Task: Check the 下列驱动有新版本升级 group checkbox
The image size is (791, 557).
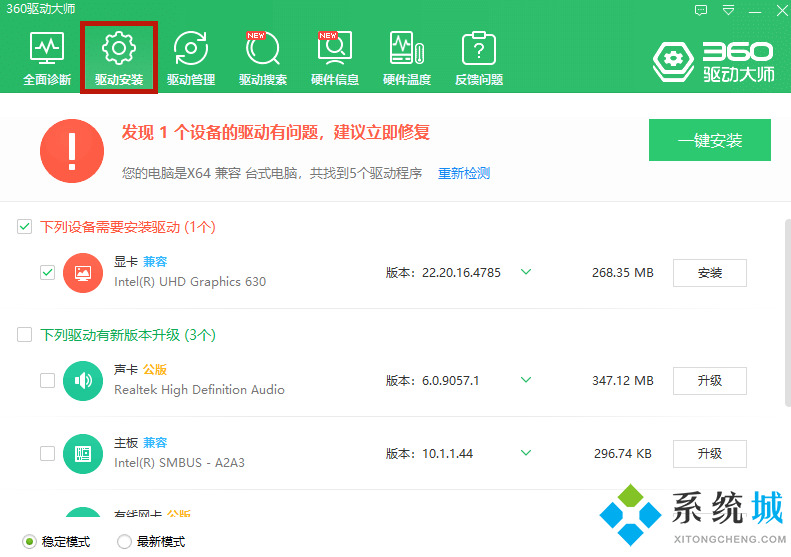Action: tap(24, 335)
